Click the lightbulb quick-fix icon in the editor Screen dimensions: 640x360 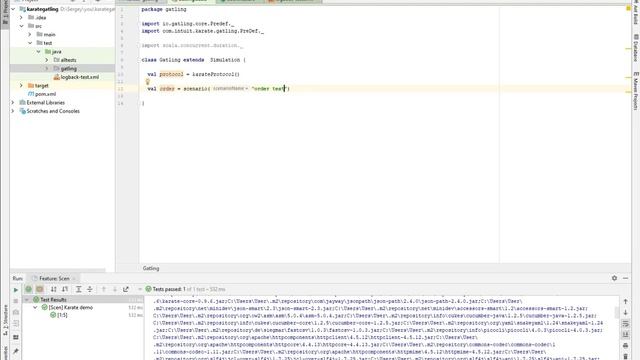tap(148, 82)
